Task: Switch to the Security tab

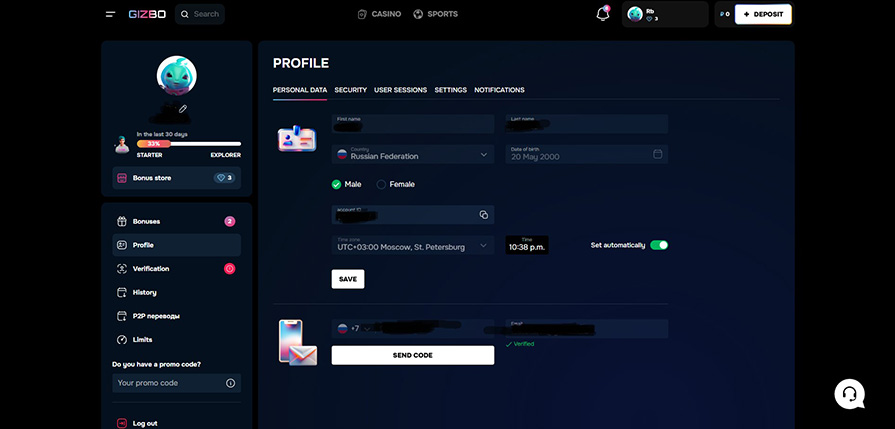Action: [x=350, y=90]
